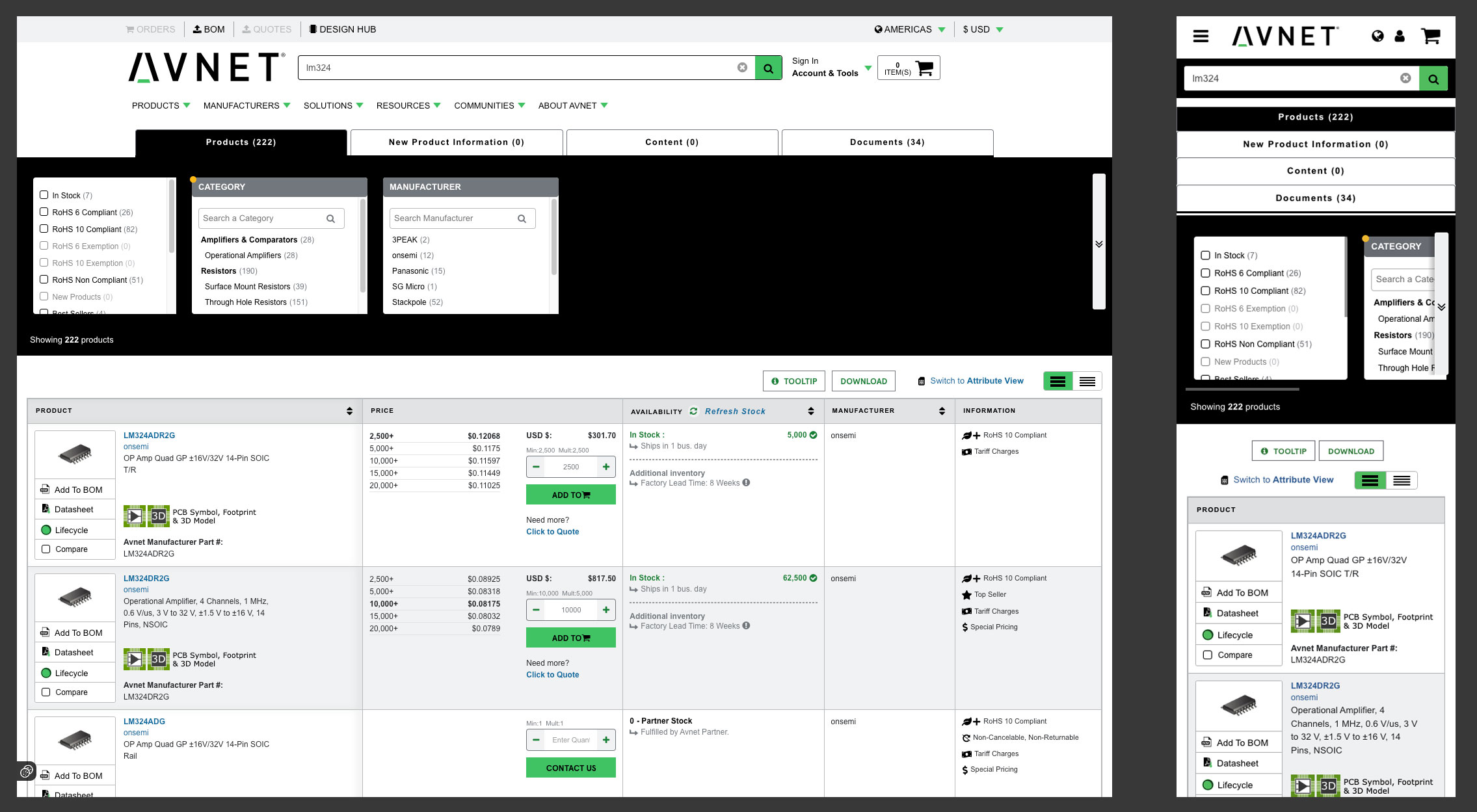This screenshot has width=1477, height=812.
Task: Click the mobile view's user account icon
Action: click(x=1400, y=36)
